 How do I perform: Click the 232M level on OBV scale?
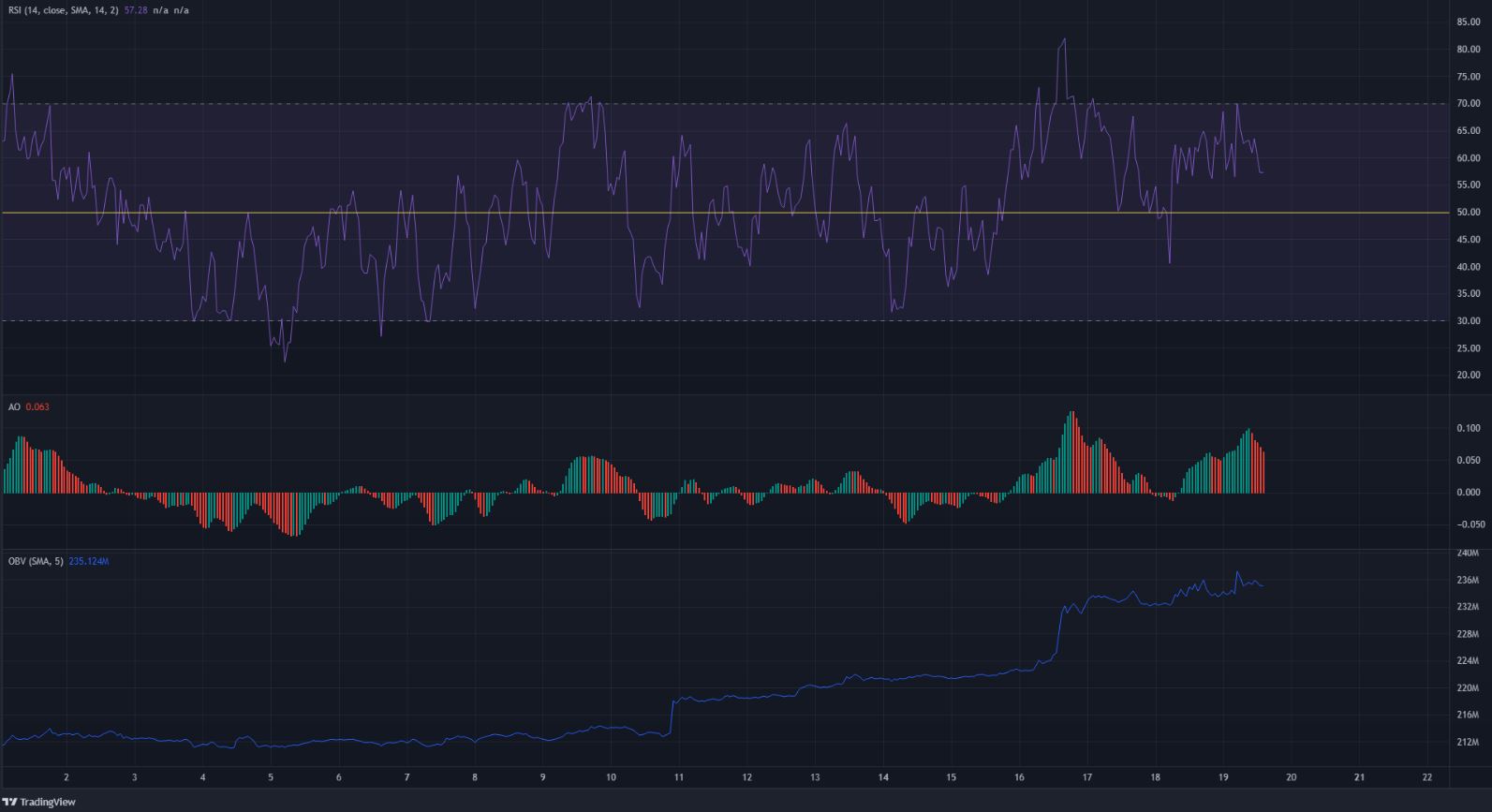pyautogui.click(x=1469, y=607)
